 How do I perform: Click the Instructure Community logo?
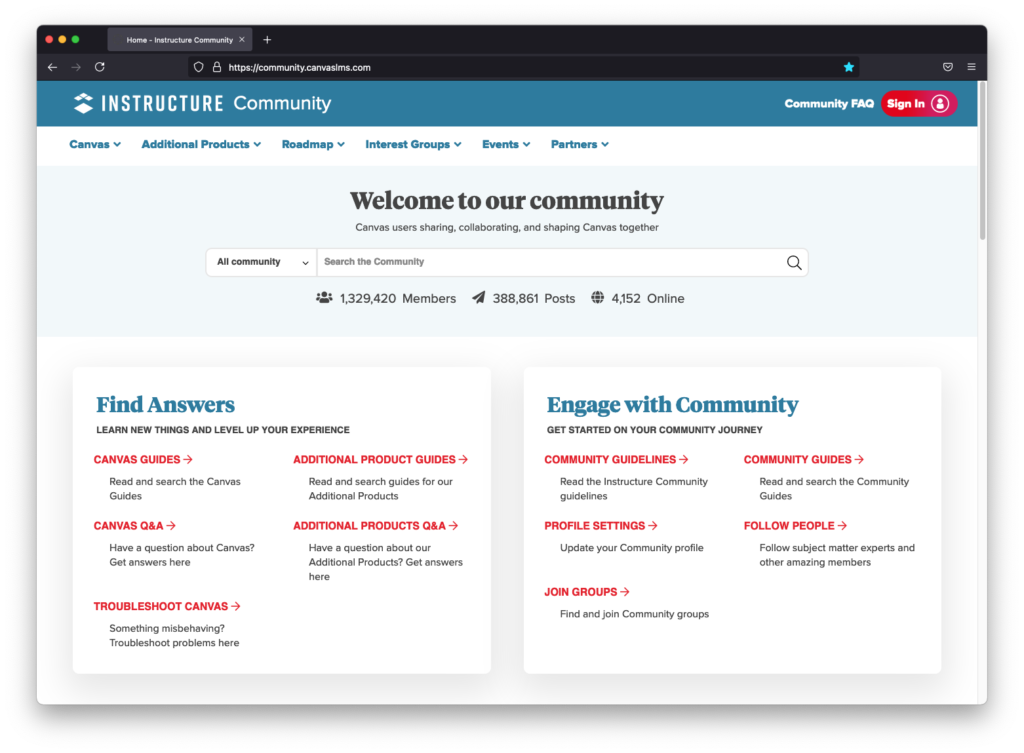(202, 103)
